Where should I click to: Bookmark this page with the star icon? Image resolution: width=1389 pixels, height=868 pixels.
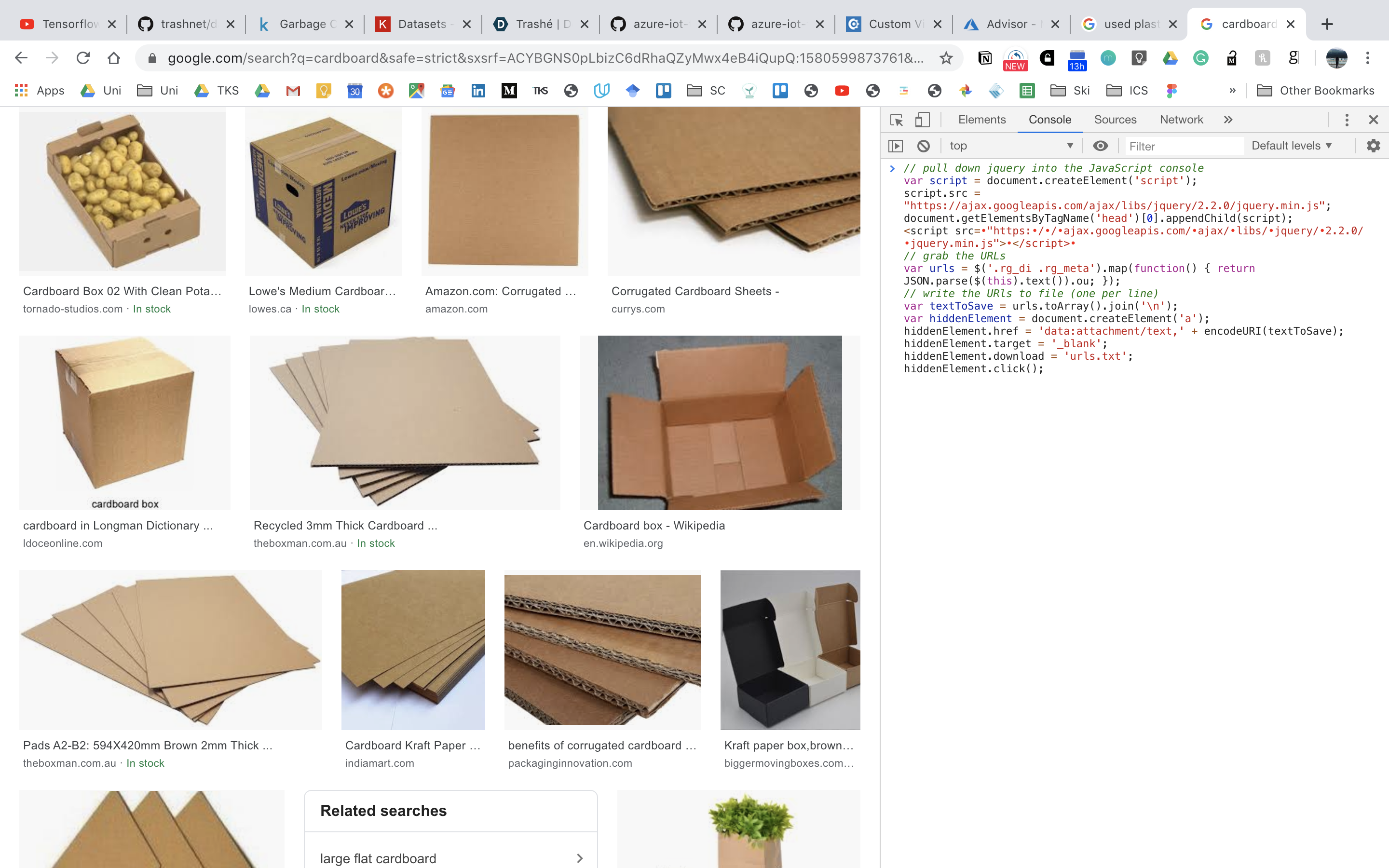pyautogui.click(x=946, y=58)
